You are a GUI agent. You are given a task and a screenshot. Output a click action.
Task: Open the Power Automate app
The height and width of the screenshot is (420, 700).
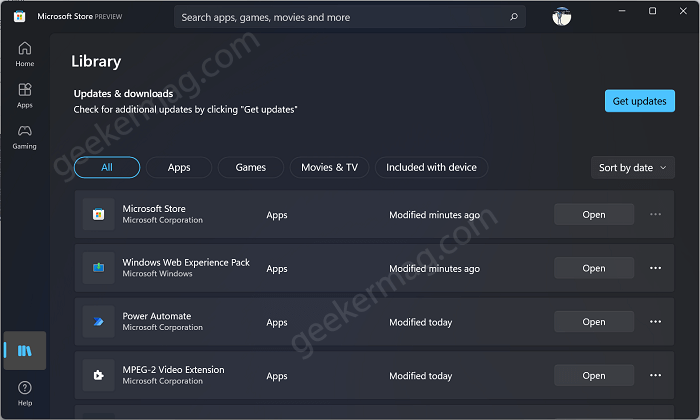[x=594, y=321]
